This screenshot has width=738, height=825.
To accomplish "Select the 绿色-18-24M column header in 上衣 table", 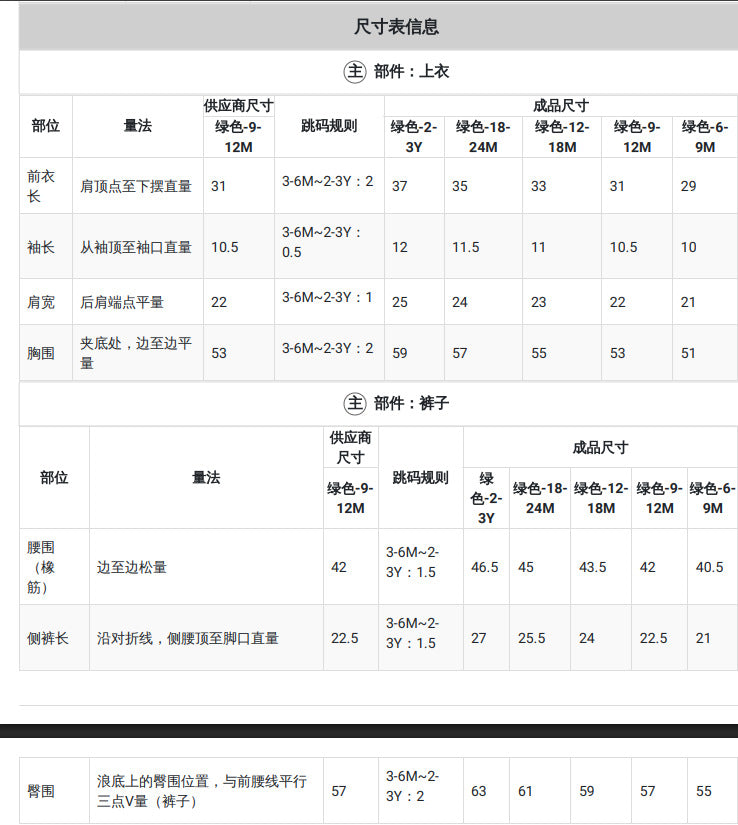I will point(483,137).
